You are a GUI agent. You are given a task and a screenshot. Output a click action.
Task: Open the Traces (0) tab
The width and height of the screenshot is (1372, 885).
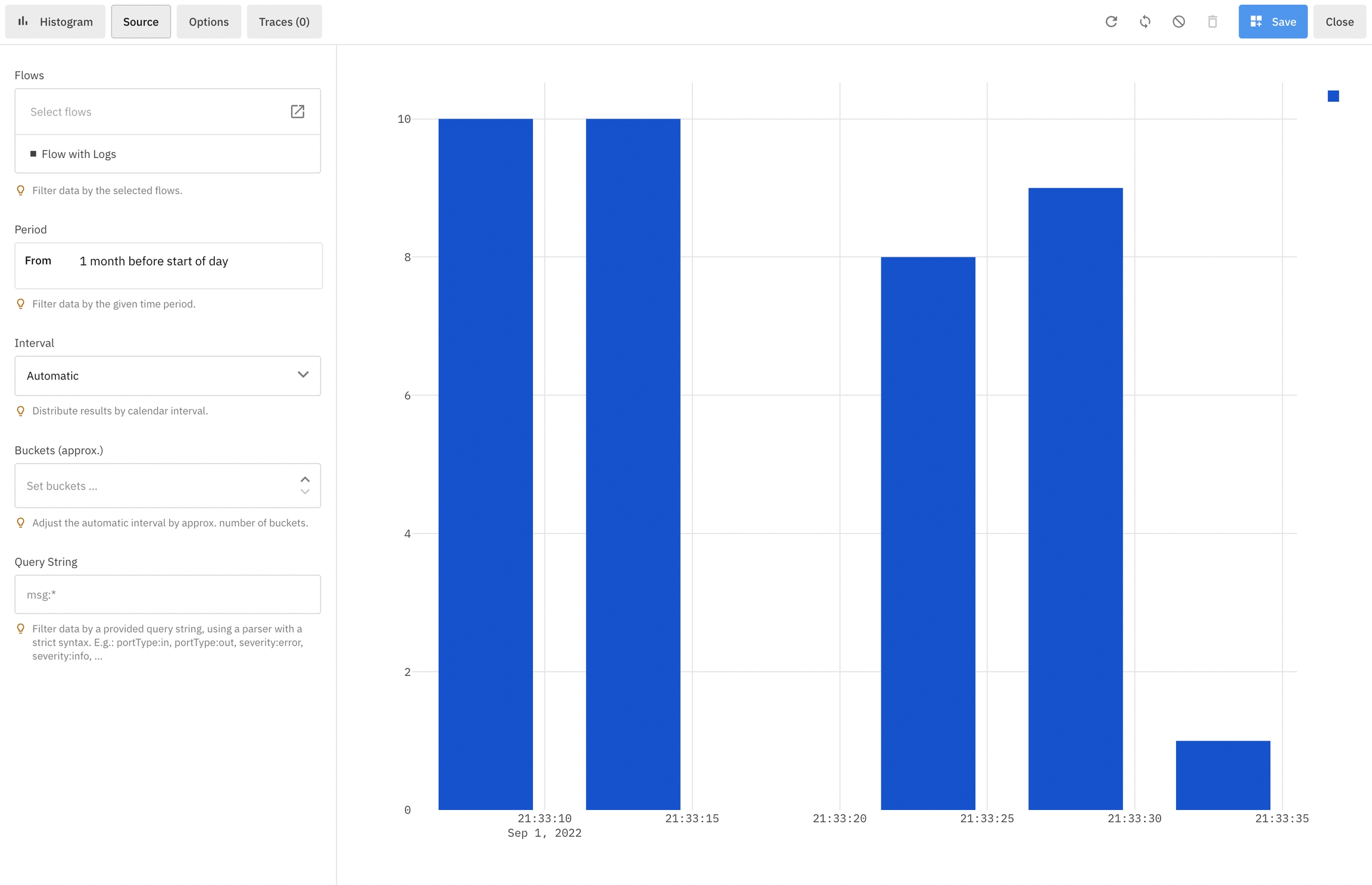tap(284, 22)
